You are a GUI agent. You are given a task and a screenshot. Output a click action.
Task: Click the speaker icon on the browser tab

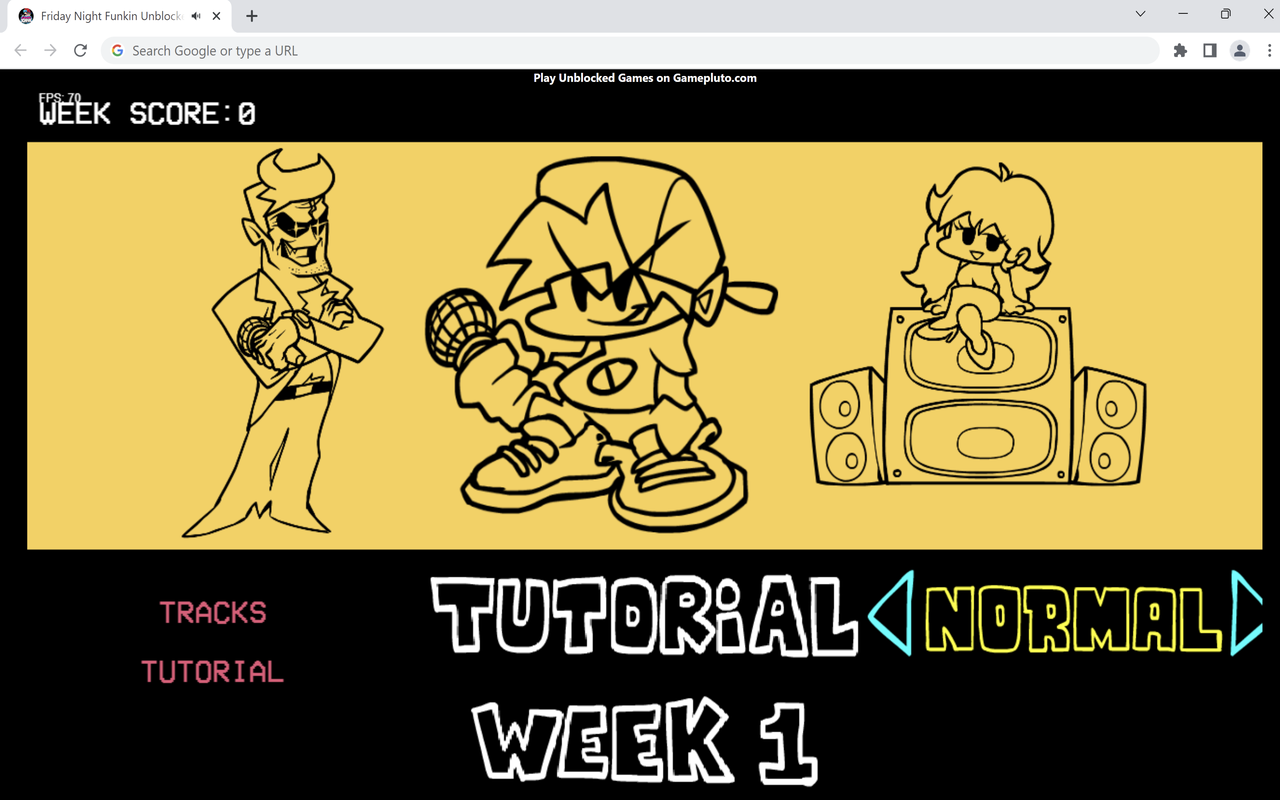coord(196,15)
